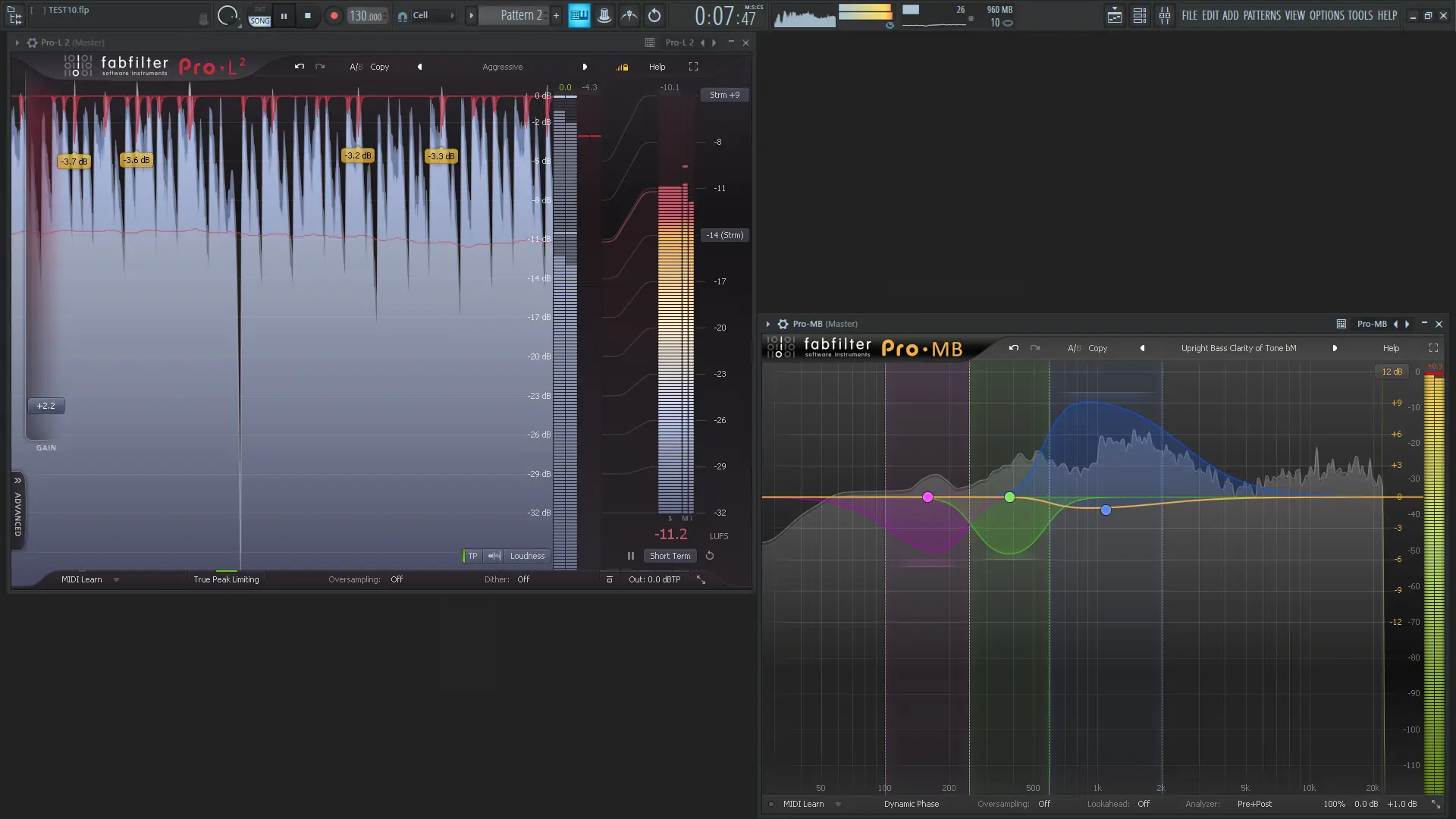
Task: Enter Pro-L 2 full screen mode
Action: (x=693, y=67)
